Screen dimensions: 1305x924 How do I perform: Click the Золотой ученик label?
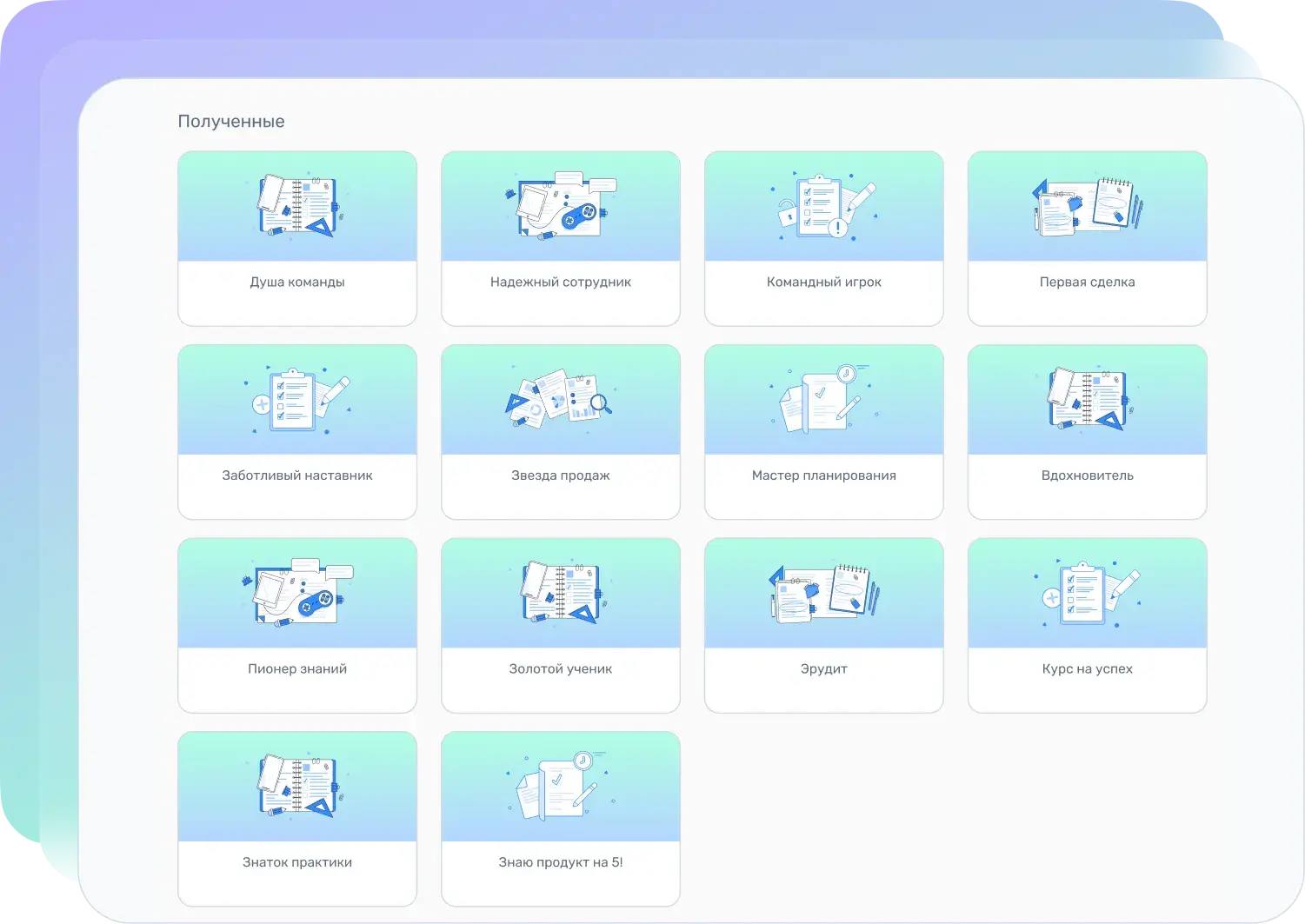pos(561,668)
